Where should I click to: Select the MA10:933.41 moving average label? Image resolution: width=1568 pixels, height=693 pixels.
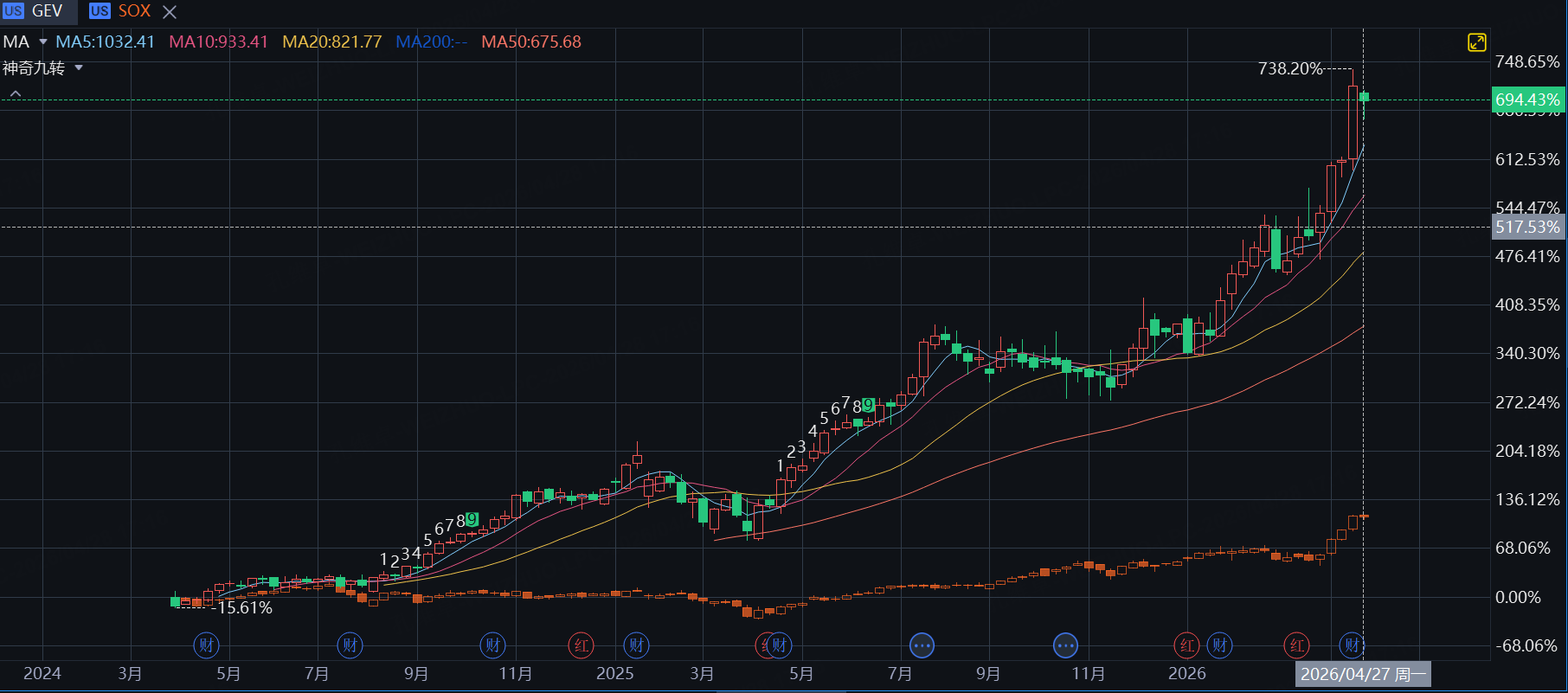click(218, 42)
